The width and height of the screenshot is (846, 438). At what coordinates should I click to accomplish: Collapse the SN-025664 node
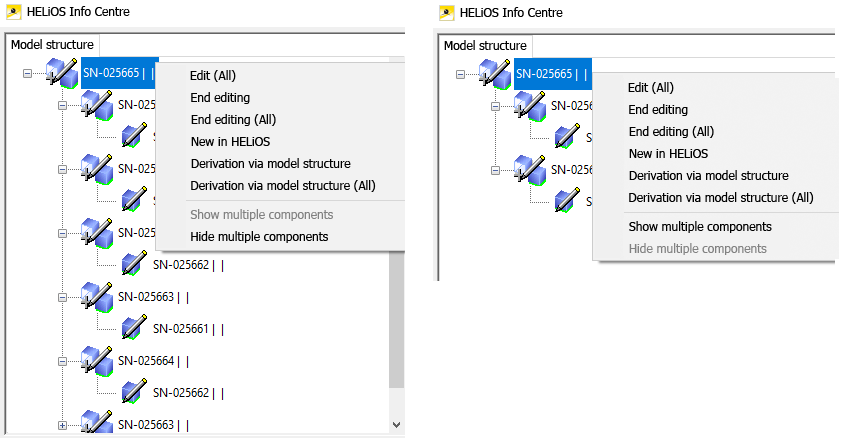pyautogui.click(x=63, y=361)
